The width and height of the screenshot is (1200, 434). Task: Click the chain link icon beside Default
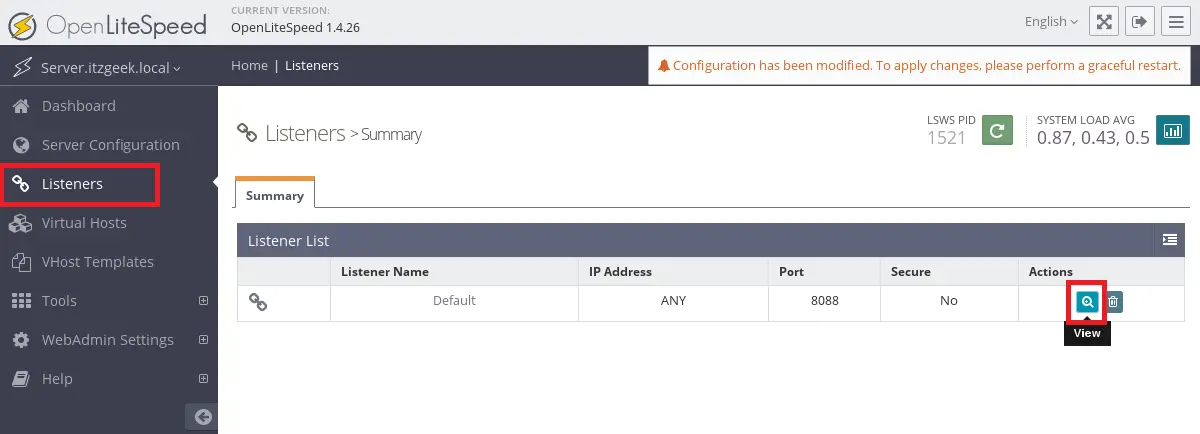point(258,301)
